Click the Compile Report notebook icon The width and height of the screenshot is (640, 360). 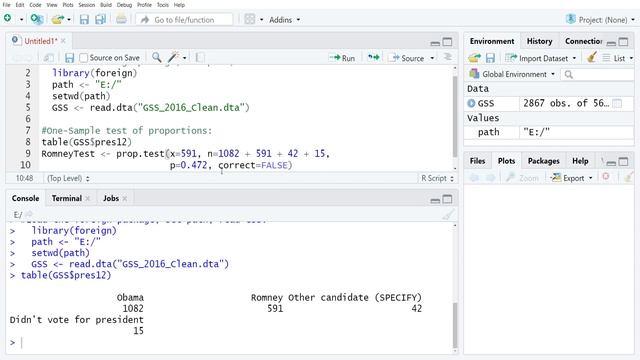pos(200,58)
